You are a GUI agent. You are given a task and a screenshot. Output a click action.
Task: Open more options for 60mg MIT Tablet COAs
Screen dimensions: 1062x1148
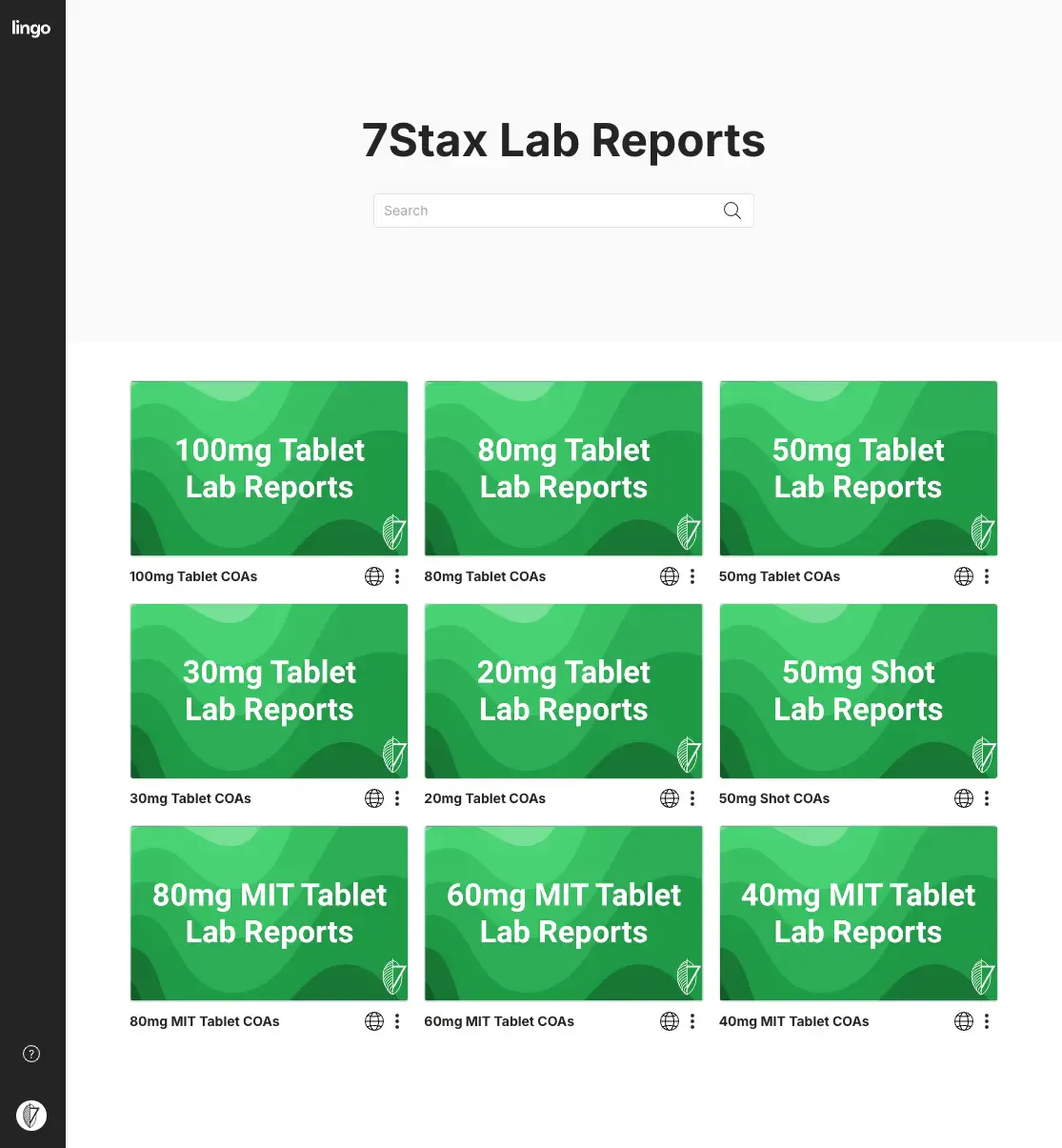(x=692, y=1021)
